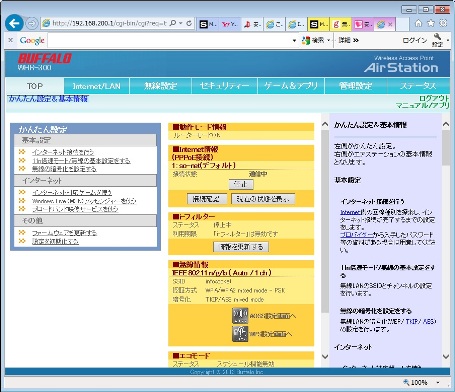Viewport: 455px width, 392px height.
Task: Click the Google toolbar search input field
Action: coord(169,41)
